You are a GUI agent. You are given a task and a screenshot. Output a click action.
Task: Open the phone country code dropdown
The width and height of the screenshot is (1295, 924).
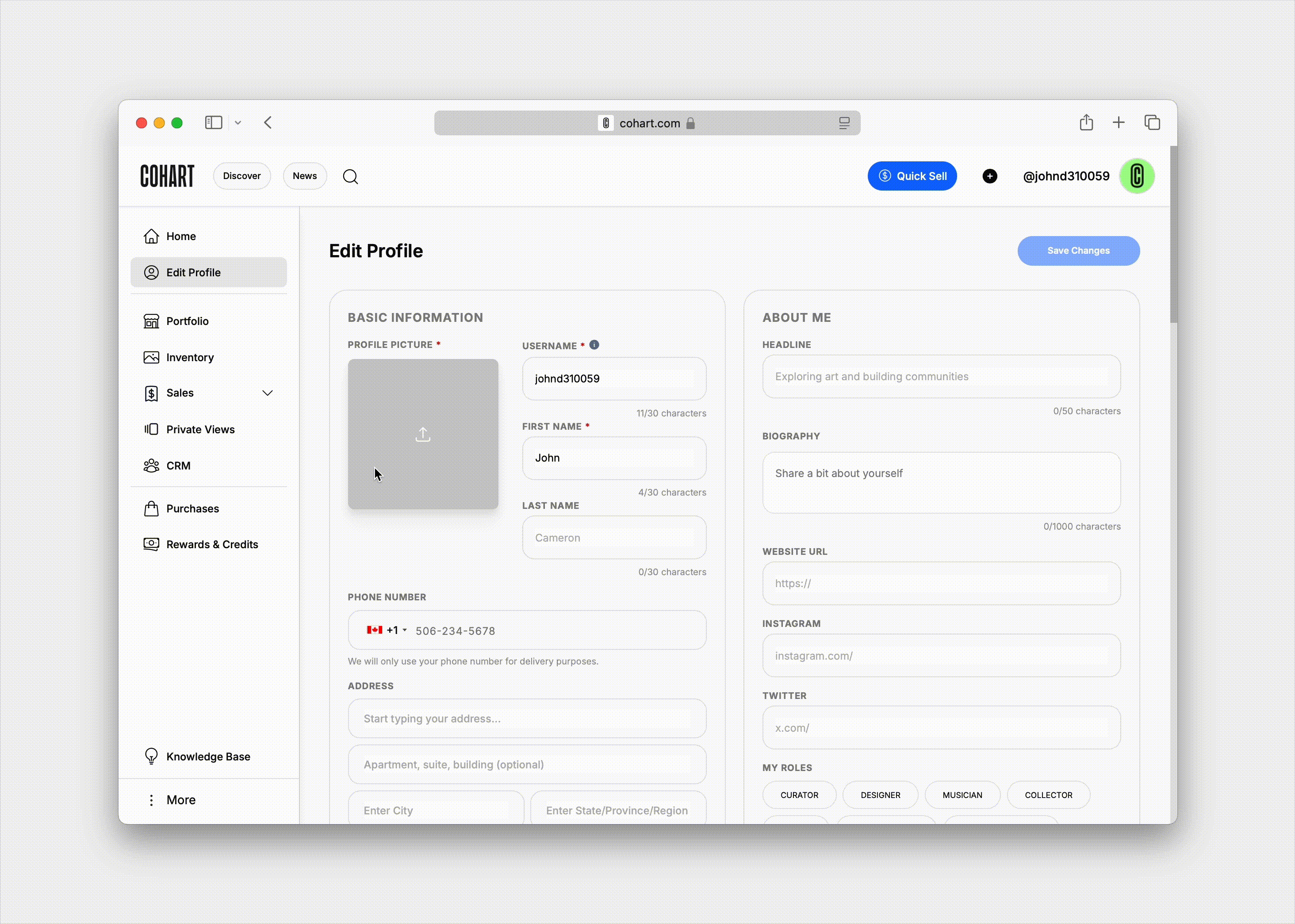(387, 630)
